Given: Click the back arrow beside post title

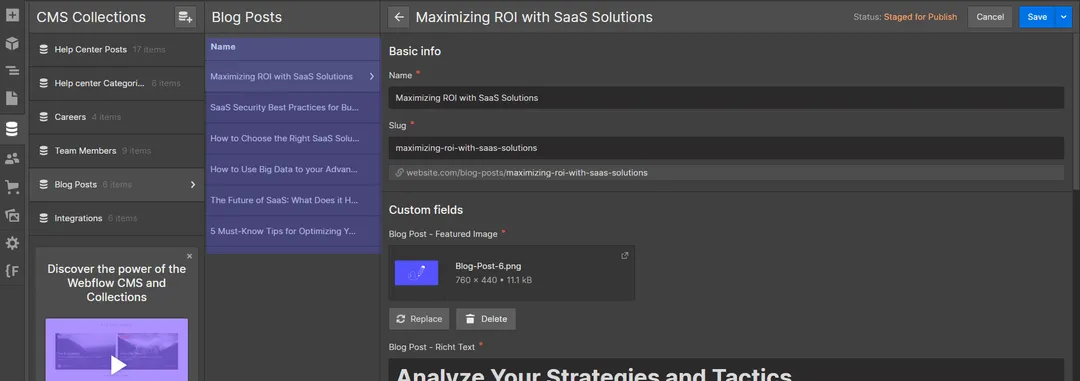Looking at the screenshot, I should pyautogui.click(x=399, y=17).
